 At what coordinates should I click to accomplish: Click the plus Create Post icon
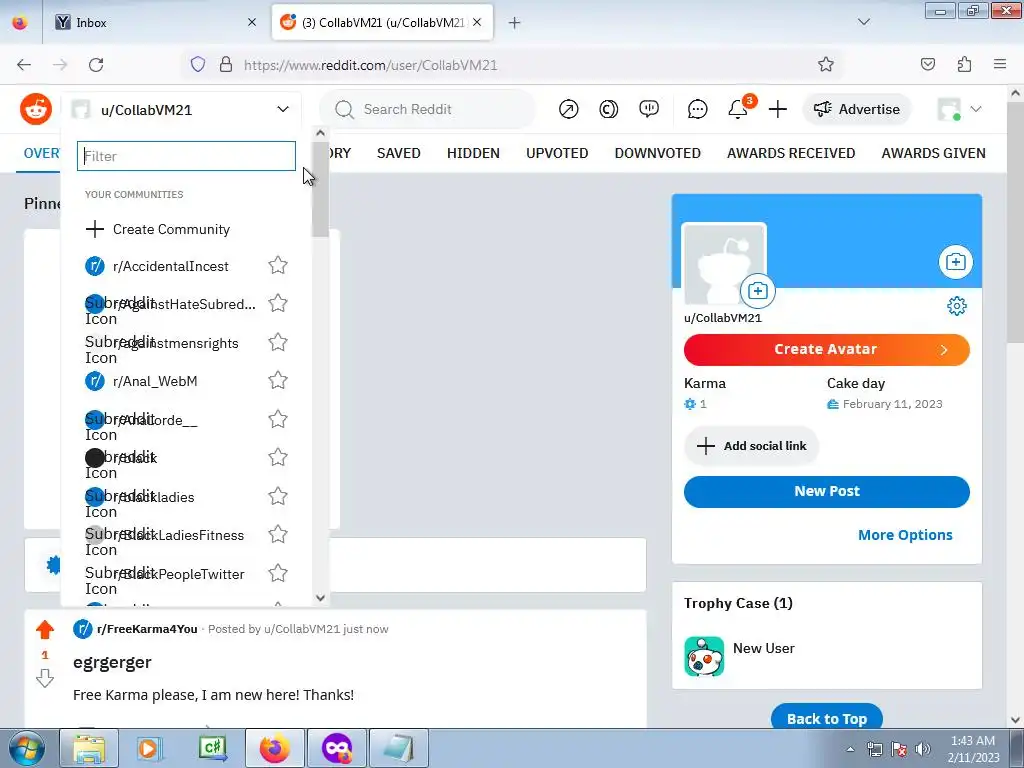(777, 109)
